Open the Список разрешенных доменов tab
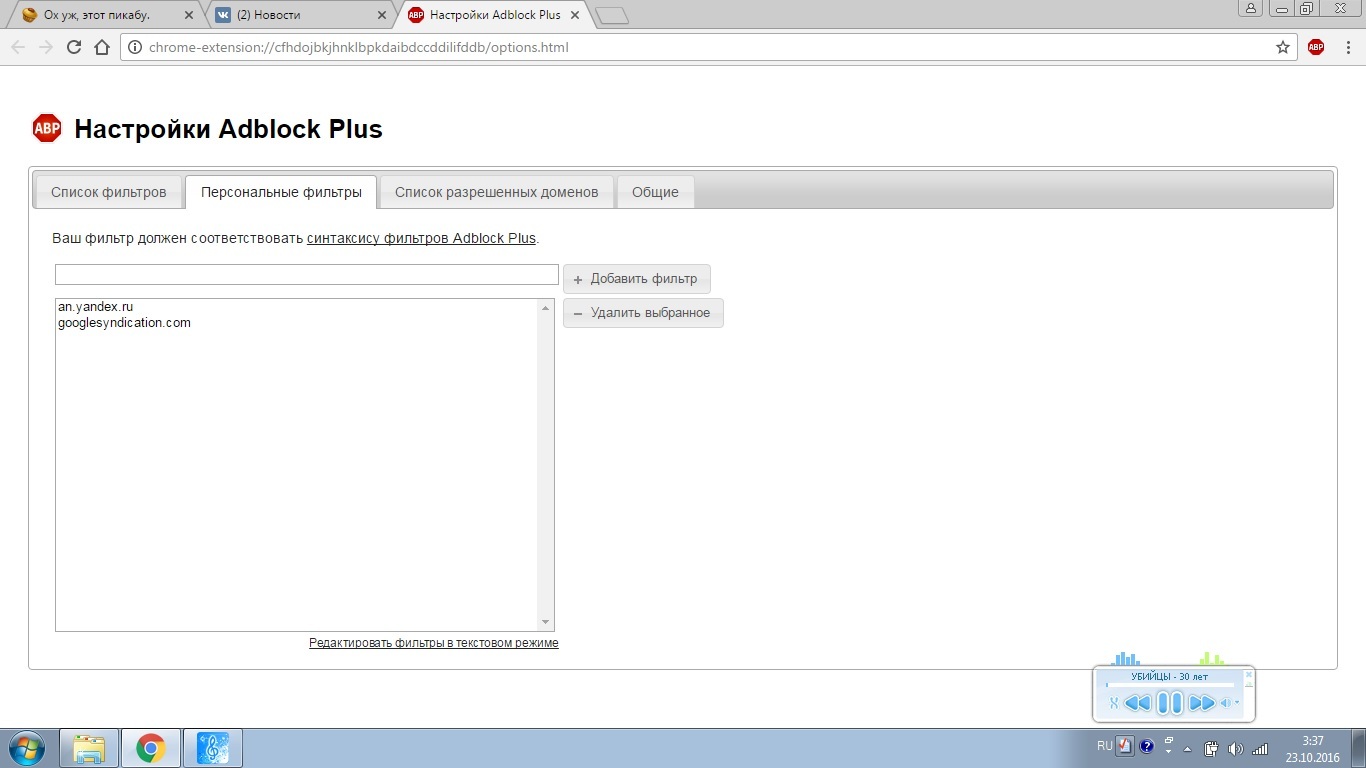The height and width of the screenshot is (768, 1366). (497, 192)
